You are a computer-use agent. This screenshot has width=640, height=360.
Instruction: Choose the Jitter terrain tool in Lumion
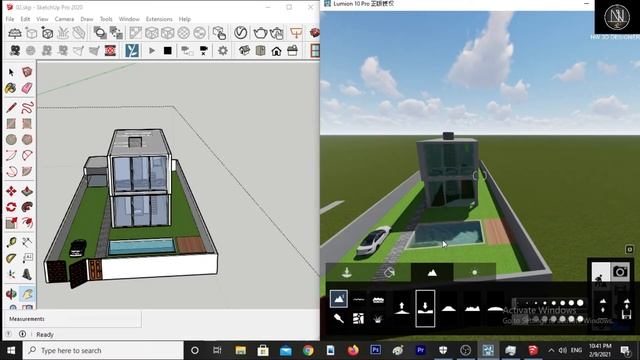472,308
